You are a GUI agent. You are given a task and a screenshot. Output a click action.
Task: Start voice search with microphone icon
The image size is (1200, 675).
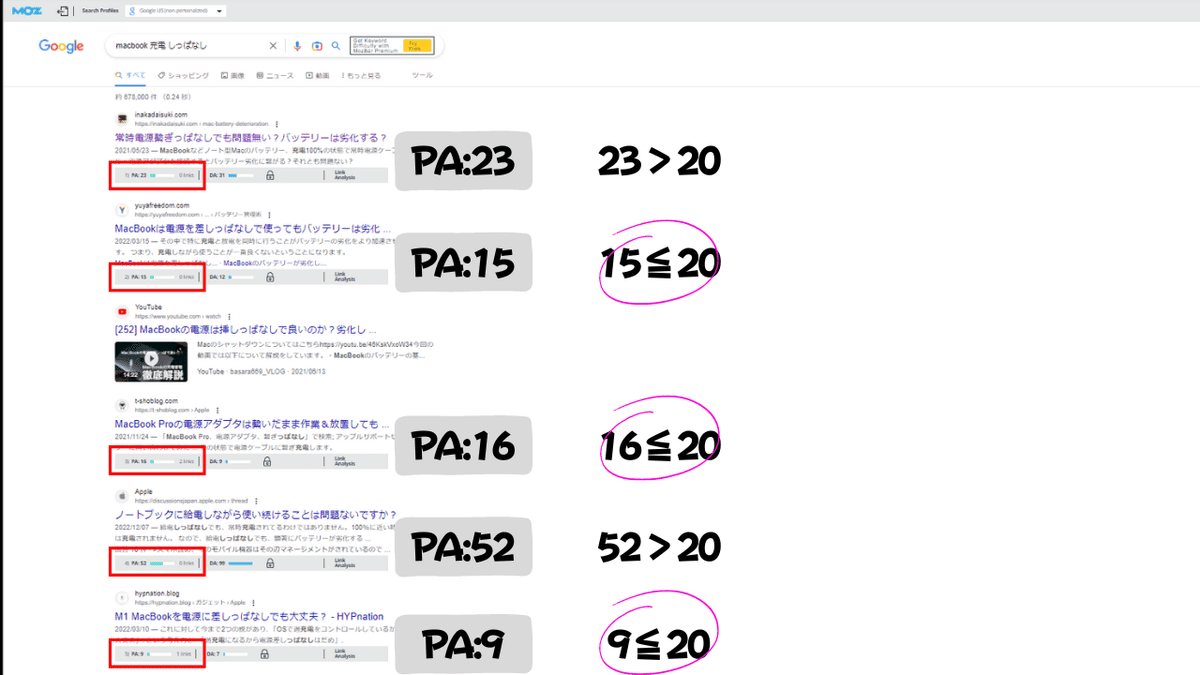(x=297, y=46)
